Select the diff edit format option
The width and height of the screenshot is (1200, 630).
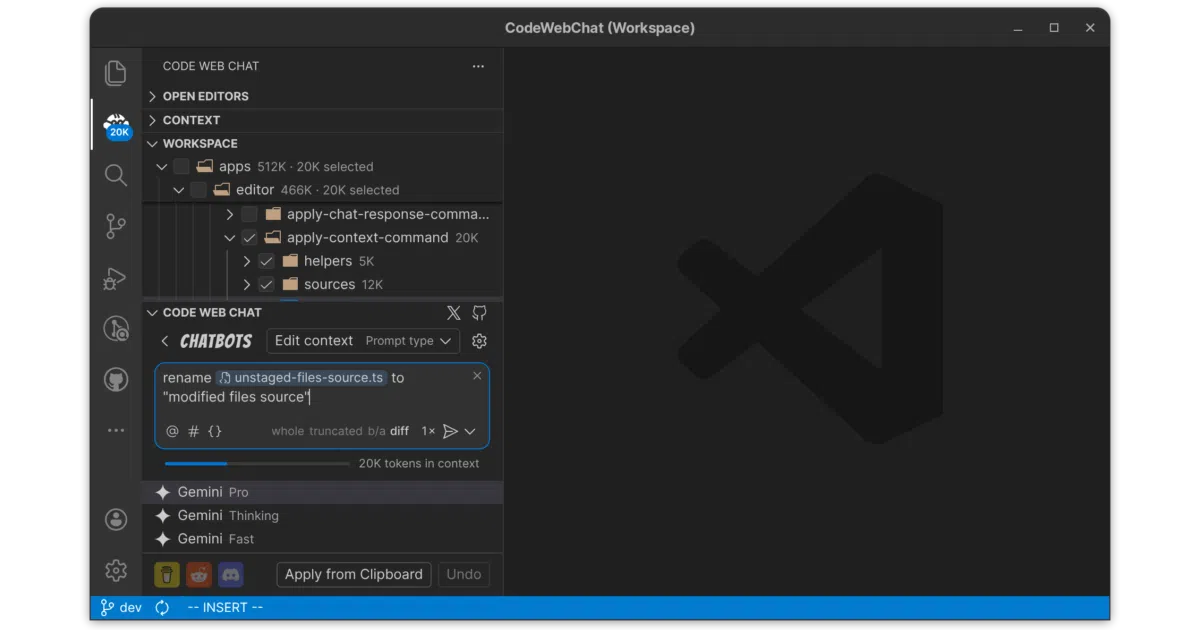(x=399, y=431)
